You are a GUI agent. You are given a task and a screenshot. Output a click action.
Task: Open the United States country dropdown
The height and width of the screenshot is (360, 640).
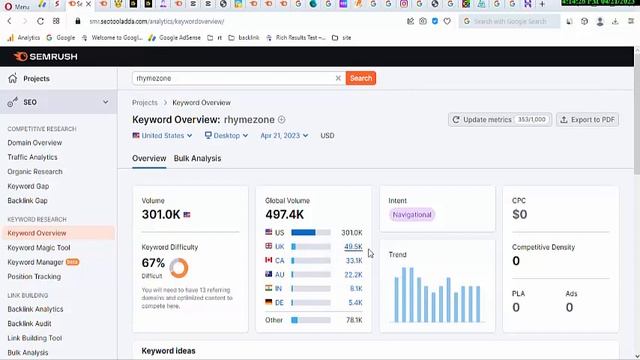(162, 136)
